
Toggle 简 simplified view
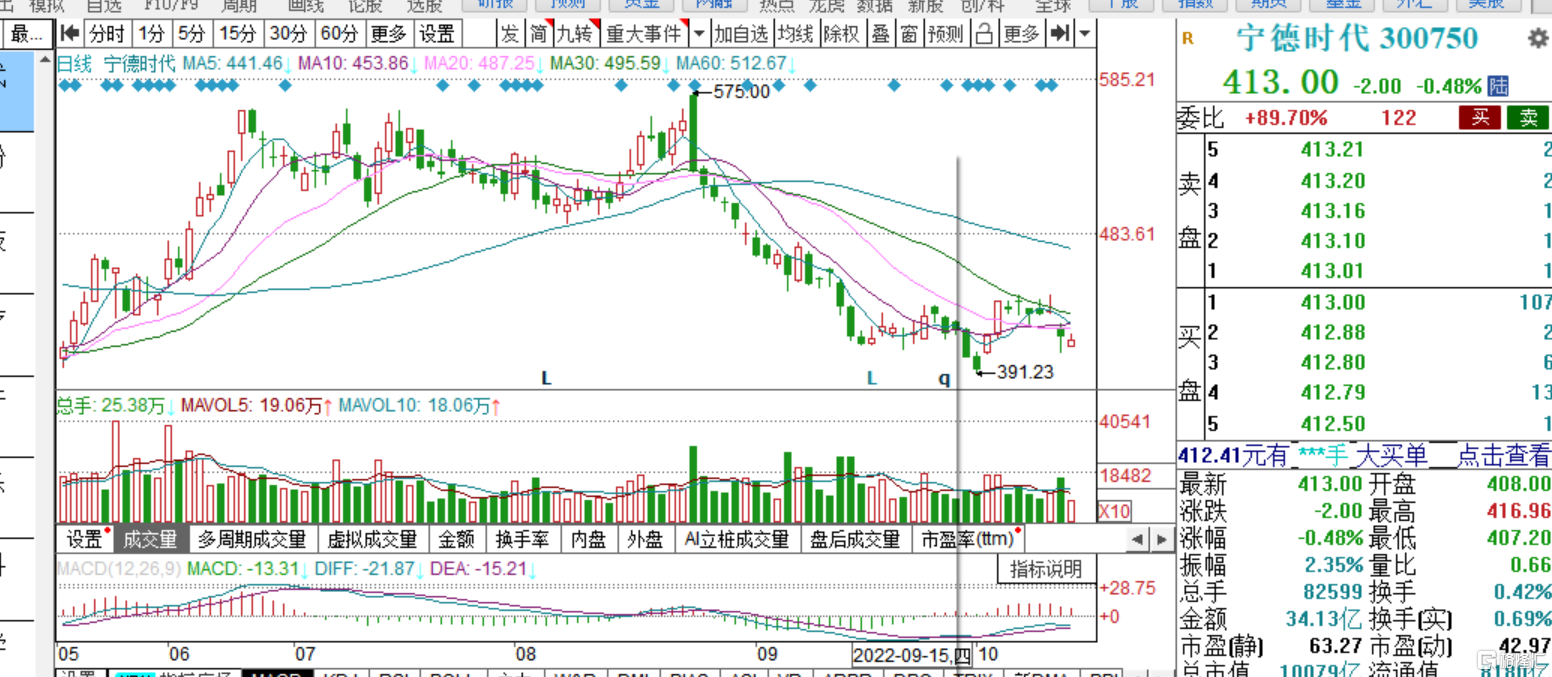(x=538, y=34)
